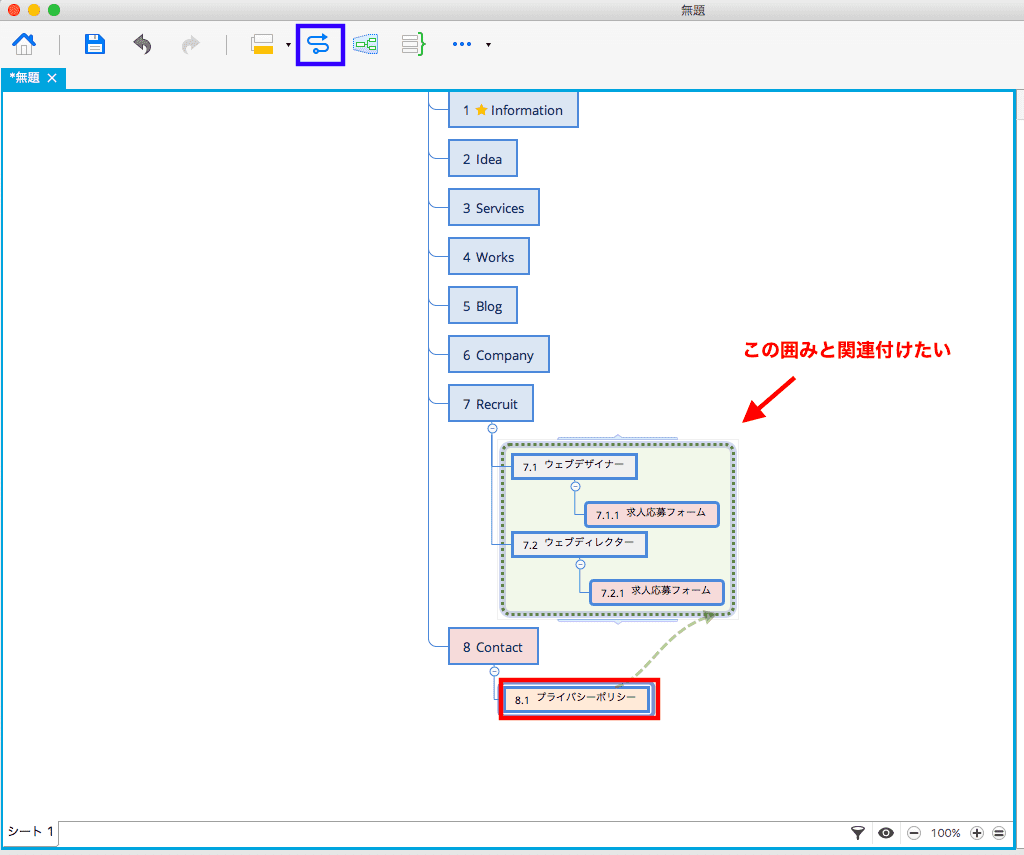This screenshot has height=855, width=1024.
Task: Expand the more options dropdown arrow
Action: pos(488,45)
